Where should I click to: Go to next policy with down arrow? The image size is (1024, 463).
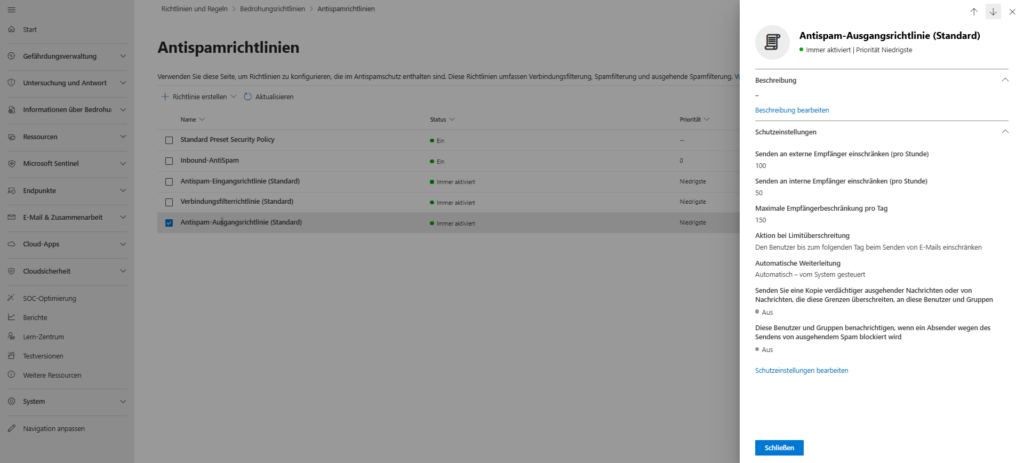tap(993, 11)
